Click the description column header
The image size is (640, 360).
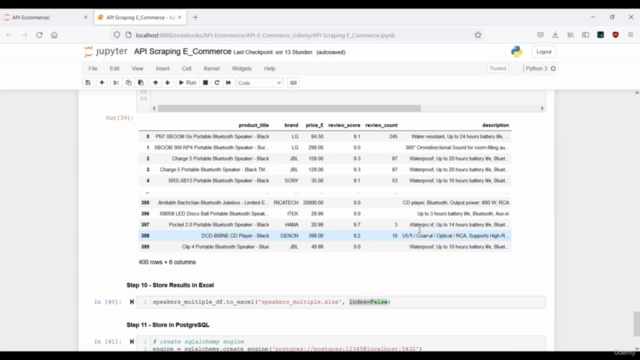click(x=496, y=125)
